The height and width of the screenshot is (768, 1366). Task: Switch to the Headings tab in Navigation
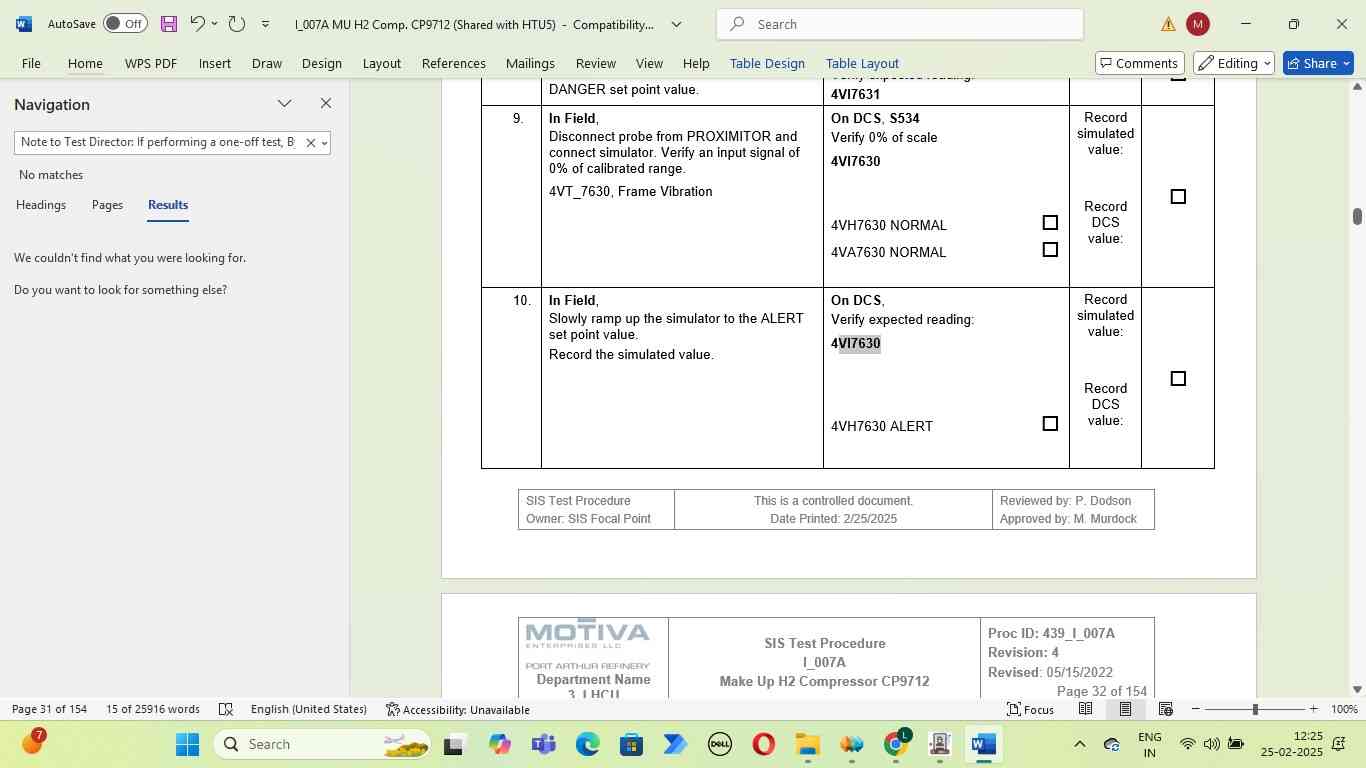point(41,205)
